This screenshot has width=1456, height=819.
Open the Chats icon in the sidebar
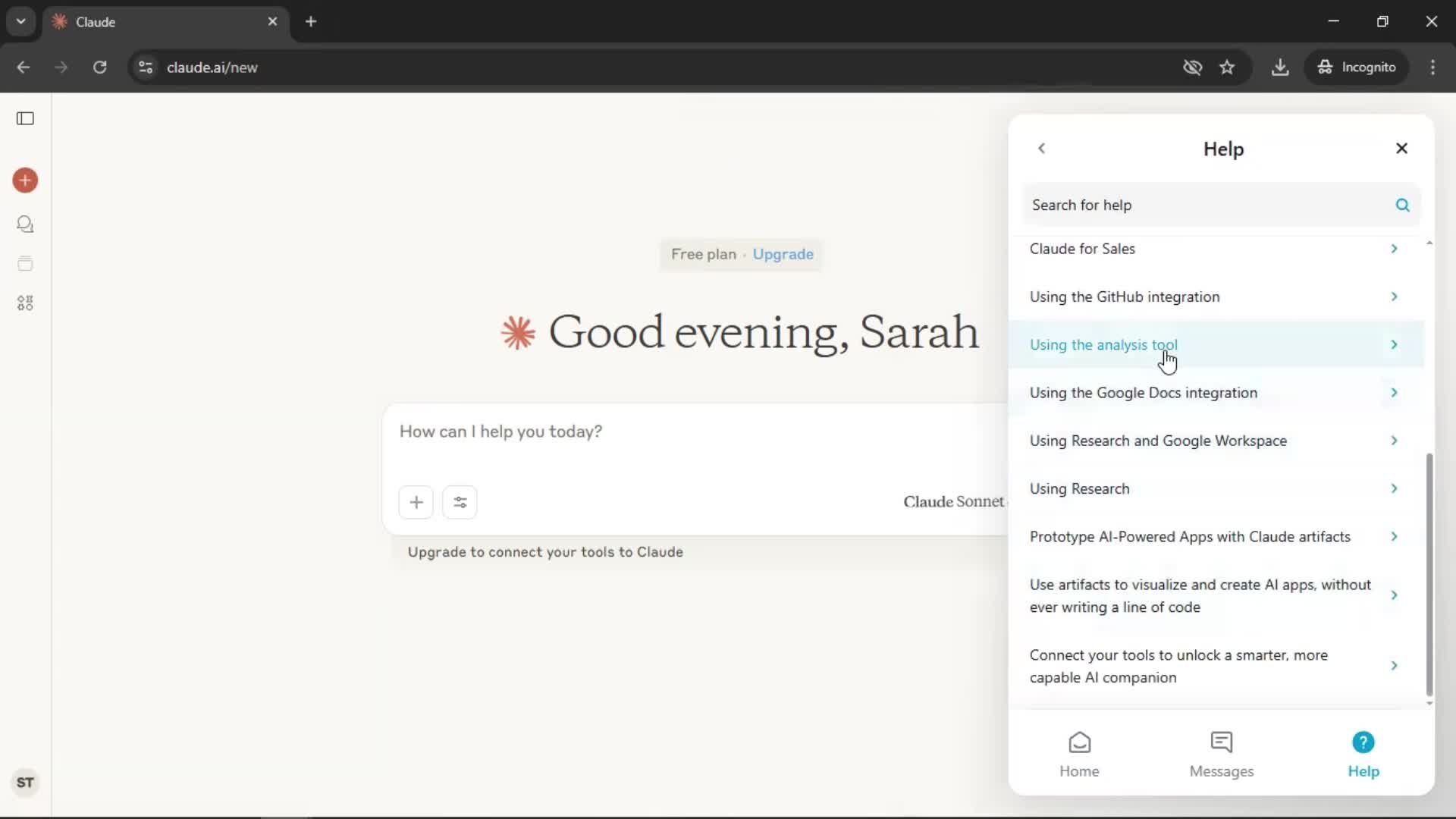[25, 224]
